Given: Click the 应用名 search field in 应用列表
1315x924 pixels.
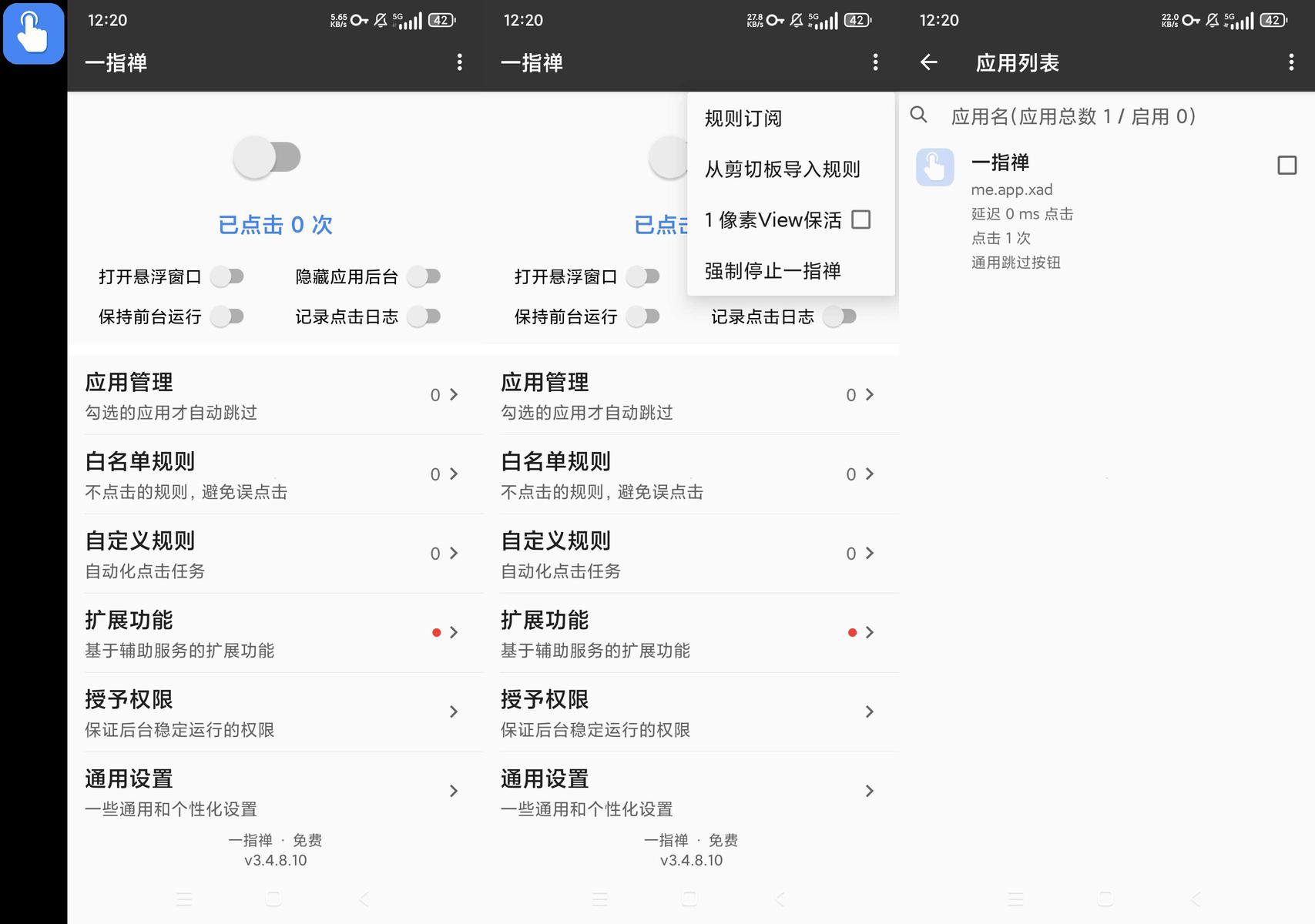Looking at the screenshot, I should click(1073, 116).
